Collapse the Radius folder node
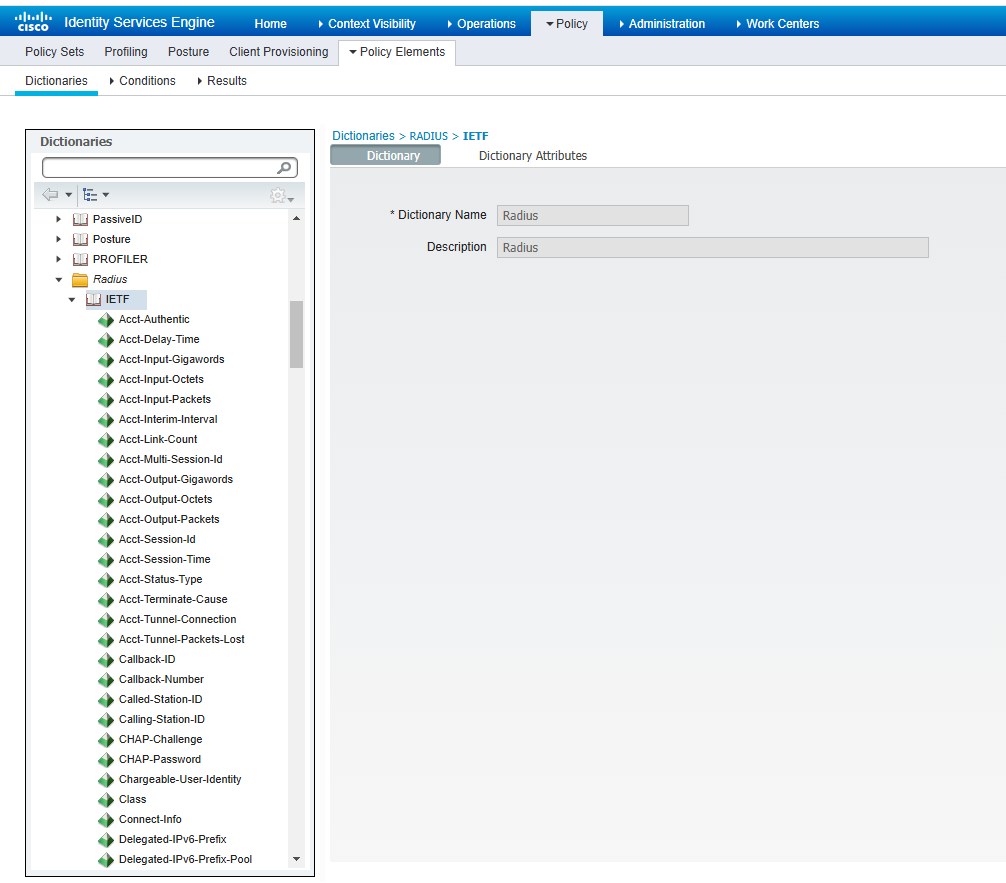This screenshot has width=1006, height=883. (59, 280)
